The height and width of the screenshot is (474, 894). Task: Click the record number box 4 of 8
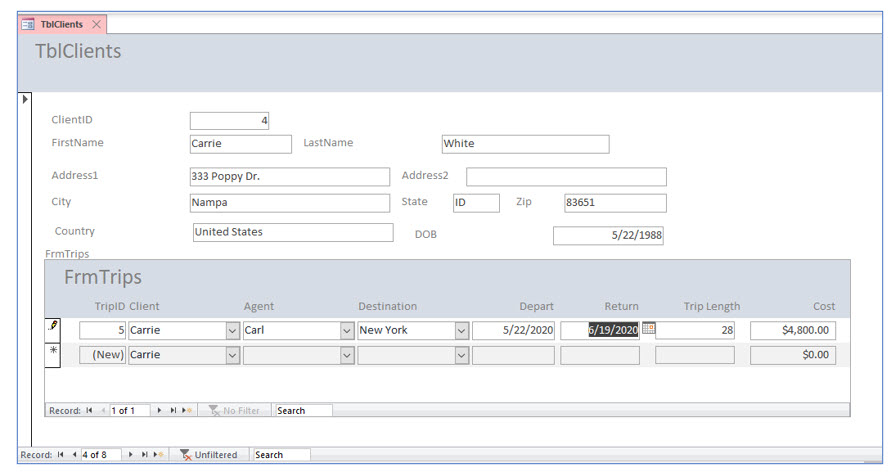coord(101,455)
